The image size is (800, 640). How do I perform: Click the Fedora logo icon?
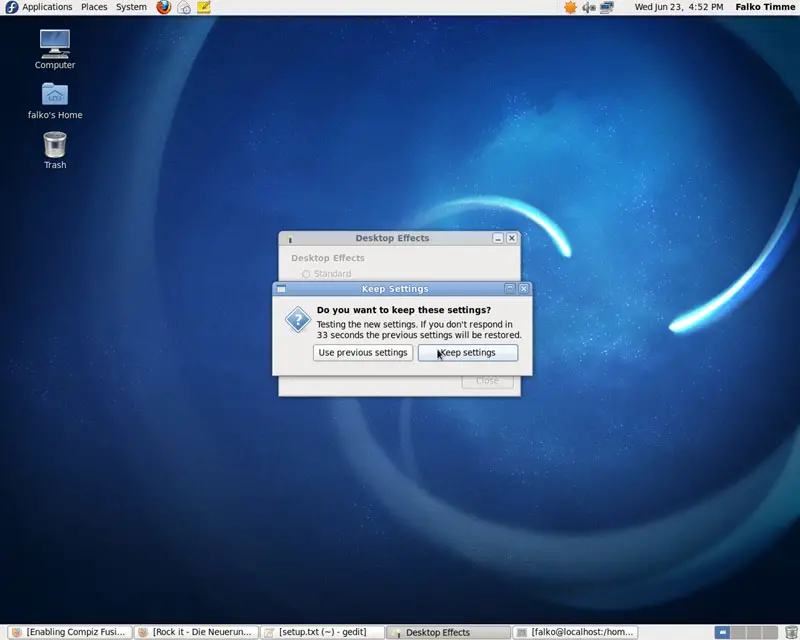[x=11, y=7]
